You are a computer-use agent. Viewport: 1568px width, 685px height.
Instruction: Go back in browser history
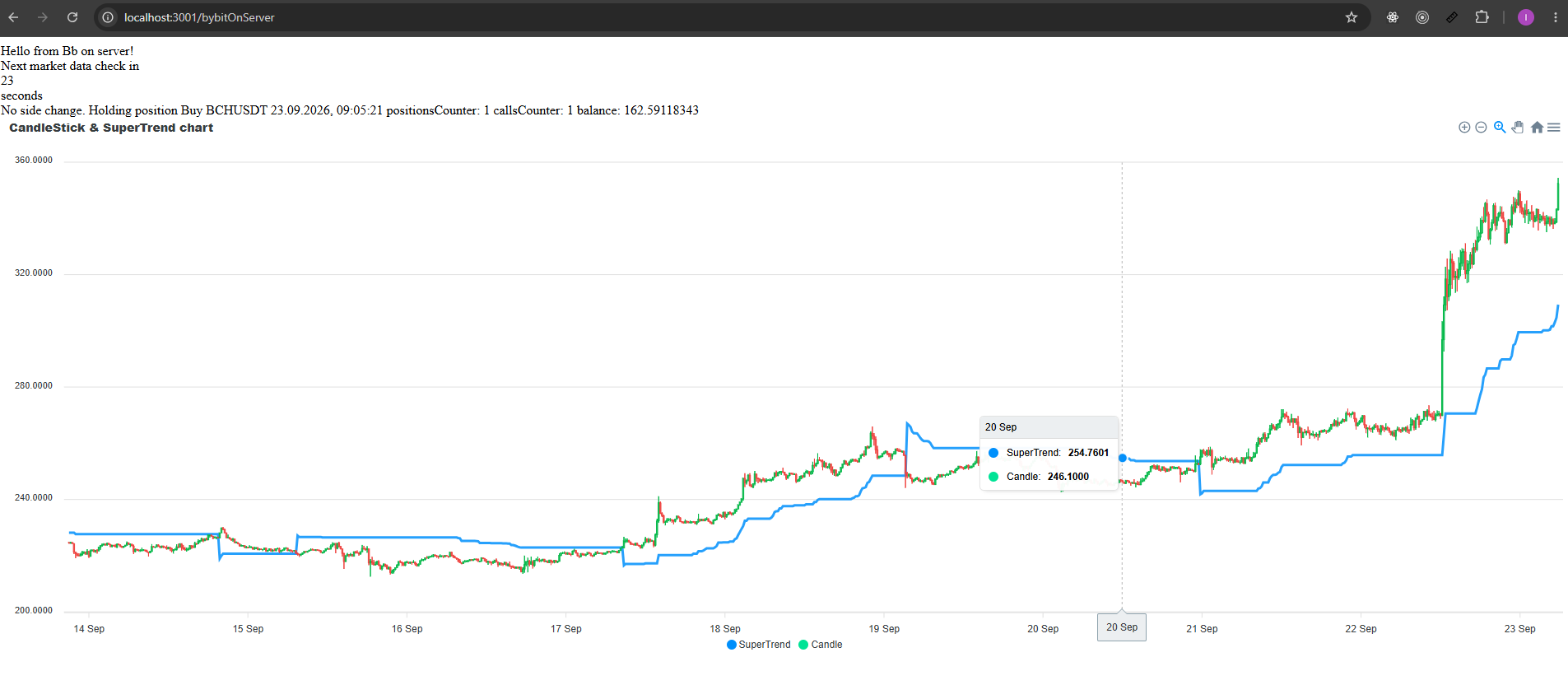tap(14, 17)
